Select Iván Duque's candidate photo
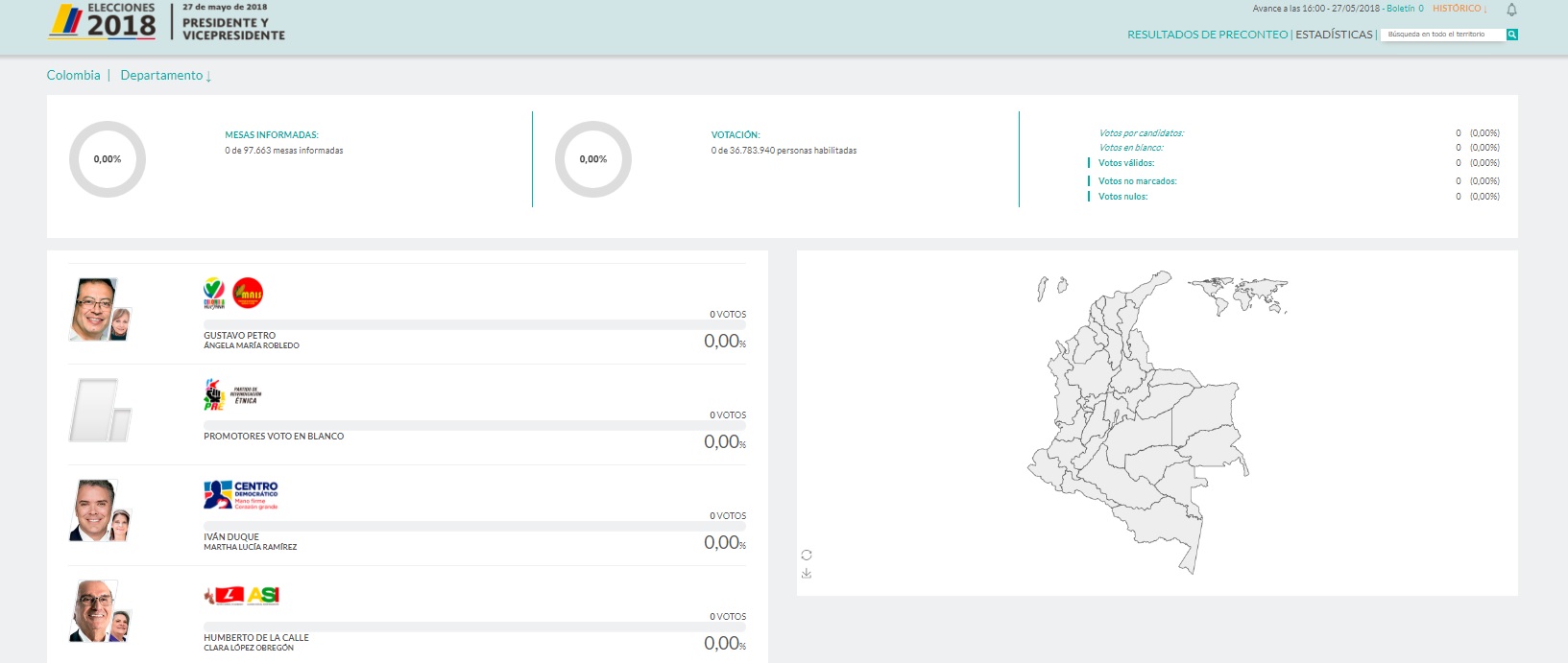Screen dimensions: 1568x663 95,509
